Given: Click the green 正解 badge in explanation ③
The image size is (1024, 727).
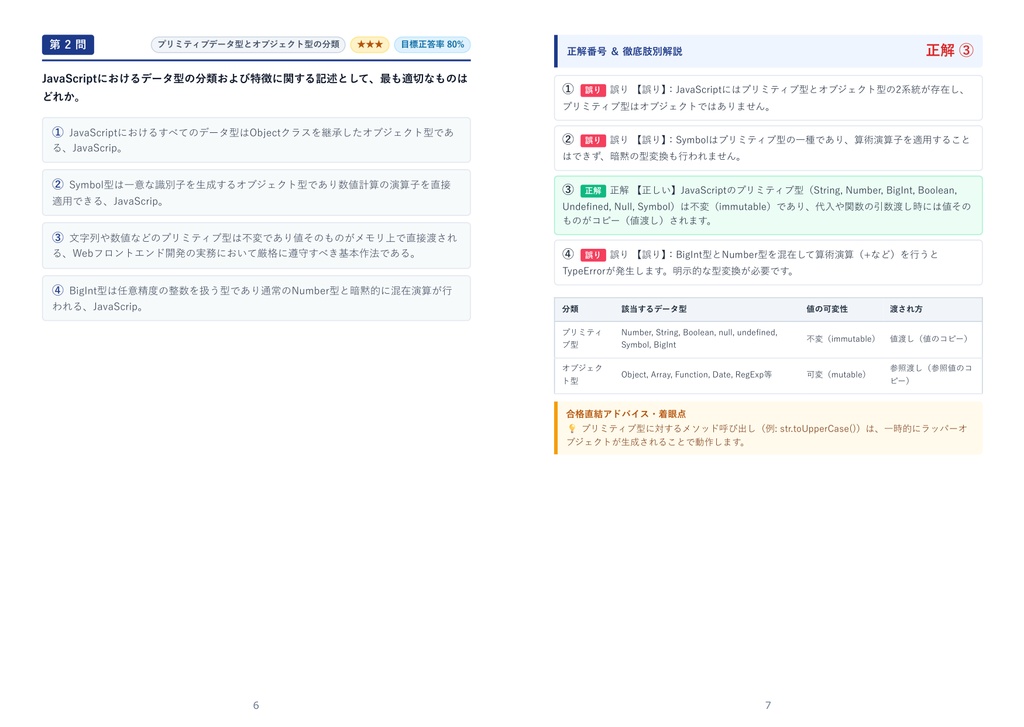Looking at the screenshot, I should click(x=593, y=191).
